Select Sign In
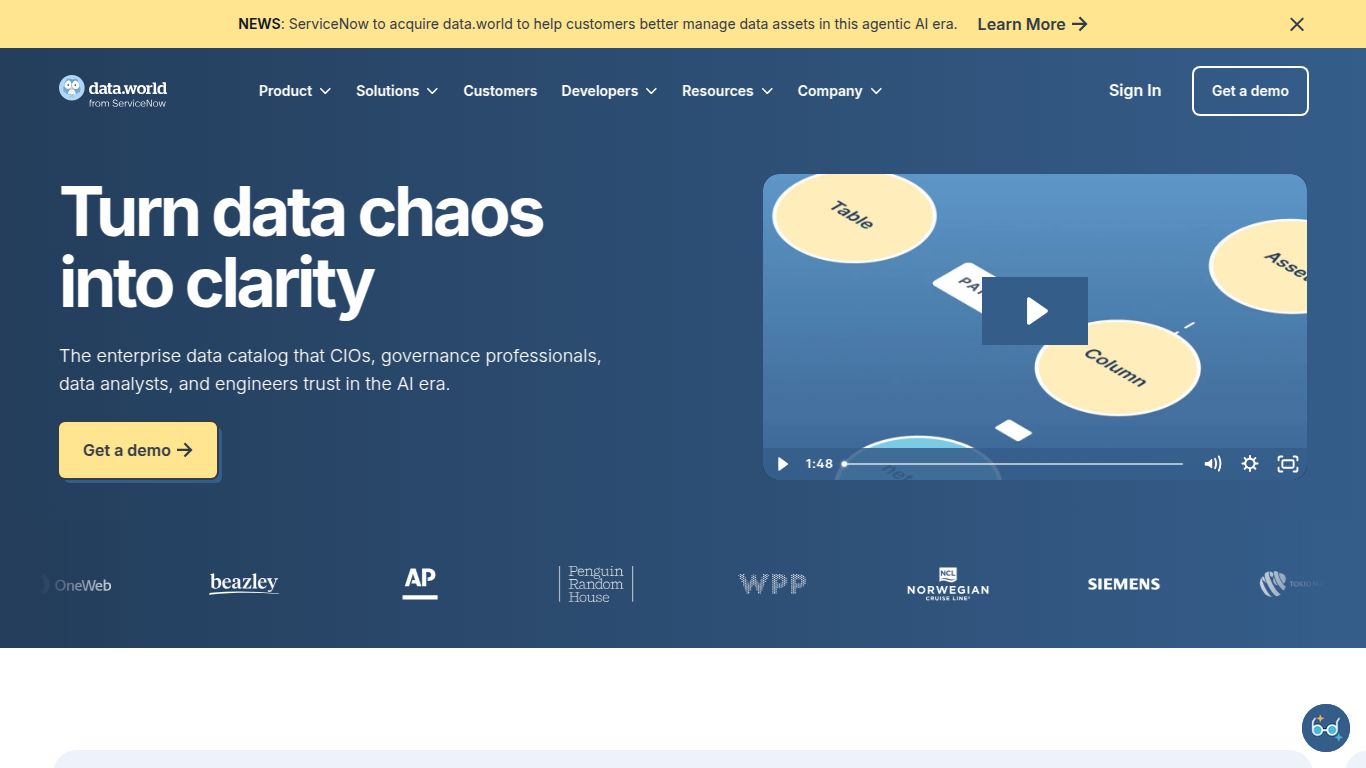 (1134, 90)
